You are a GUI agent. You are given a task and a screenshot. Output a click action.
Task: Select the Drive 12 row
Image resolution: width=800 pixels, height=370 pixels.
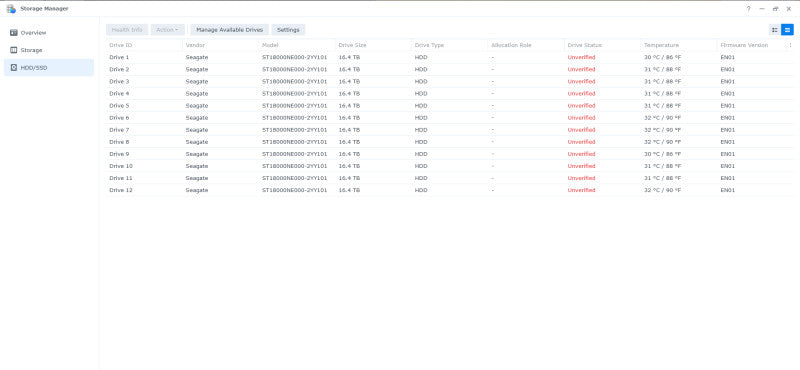449,190
